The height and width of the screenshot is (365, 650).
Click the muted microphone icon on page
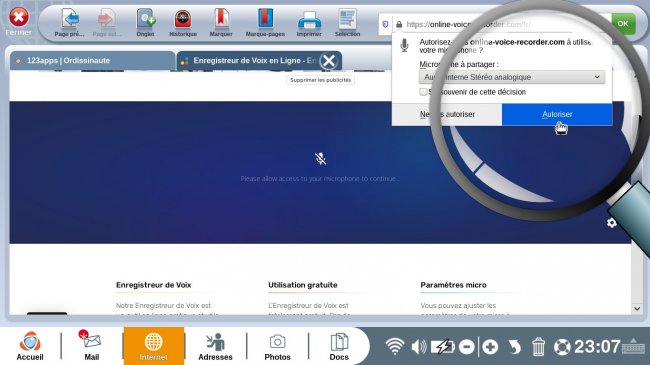pyautogui.click(x=320, y=158)
